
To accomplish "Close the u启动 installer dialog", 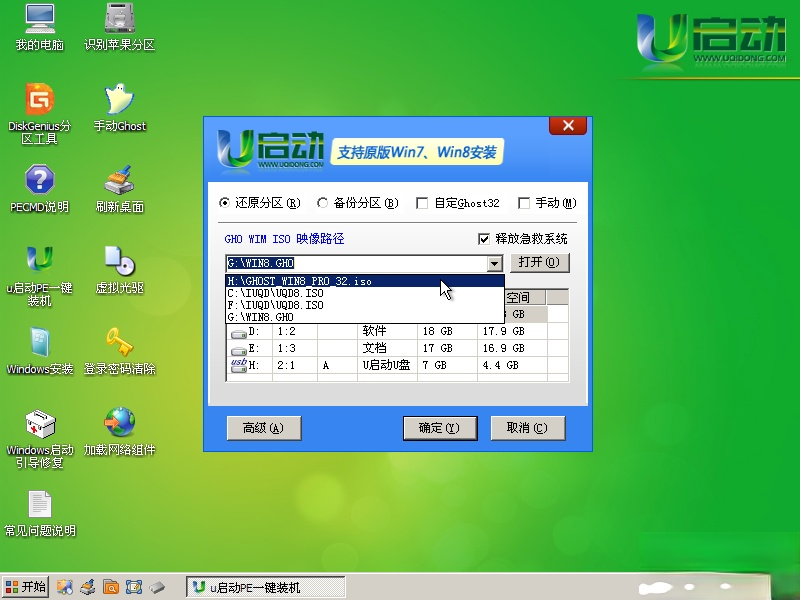I will 568,126.
